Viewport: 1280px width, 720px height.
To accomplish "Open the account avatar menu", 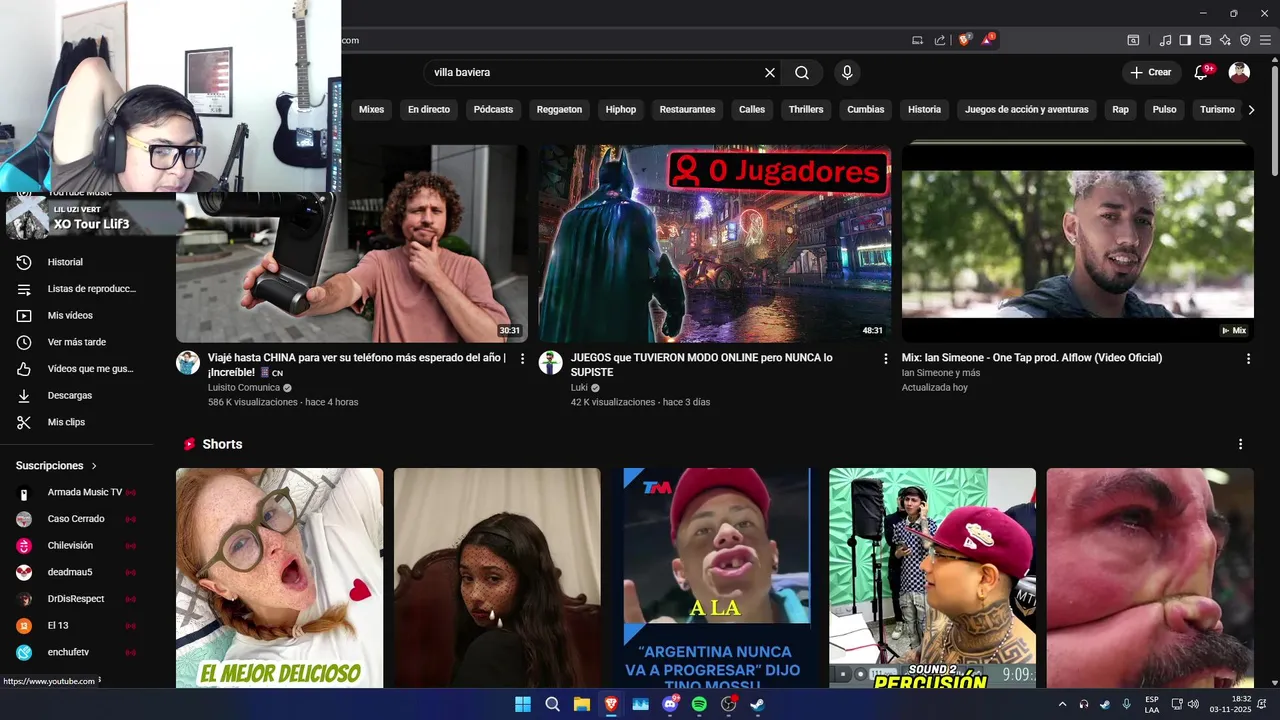I will tap(1239, 72).
